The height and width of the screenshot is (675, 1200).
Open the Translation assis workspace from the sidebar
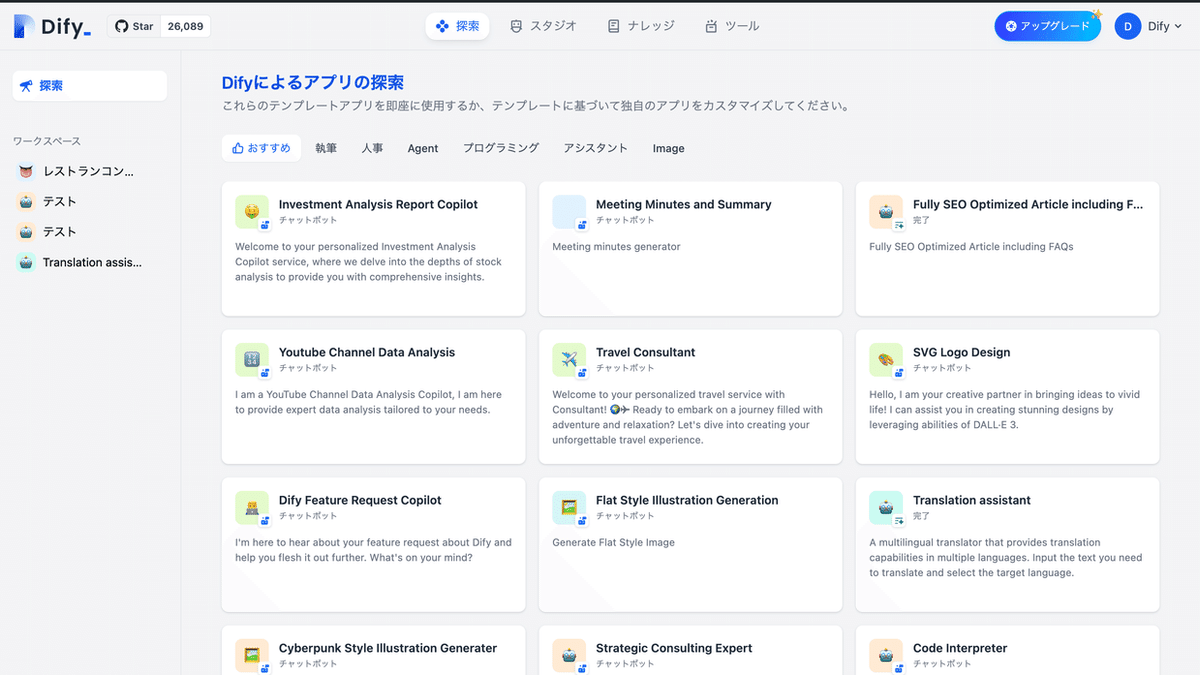tap(88, 262)
